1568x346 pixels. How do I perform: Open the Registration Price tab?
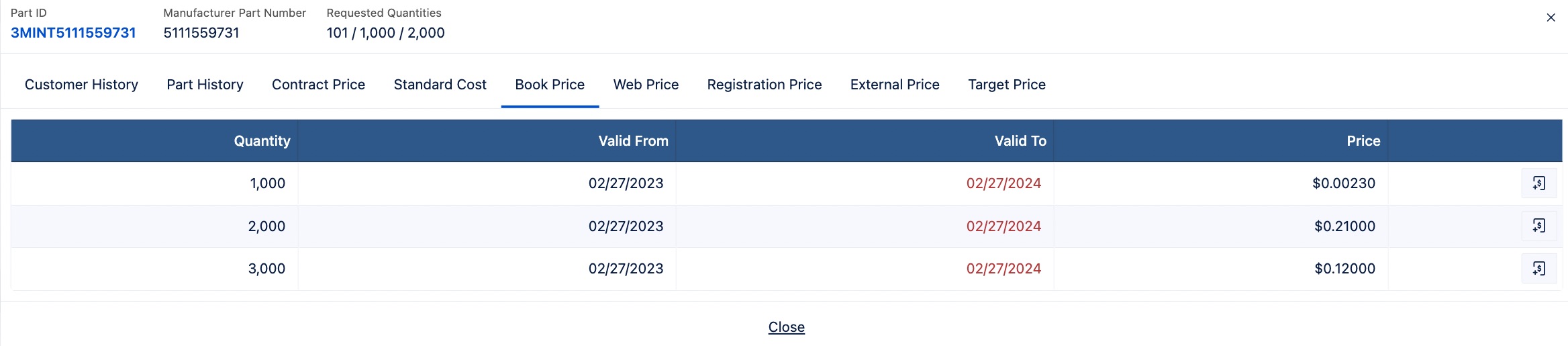(x=765, y=85)
